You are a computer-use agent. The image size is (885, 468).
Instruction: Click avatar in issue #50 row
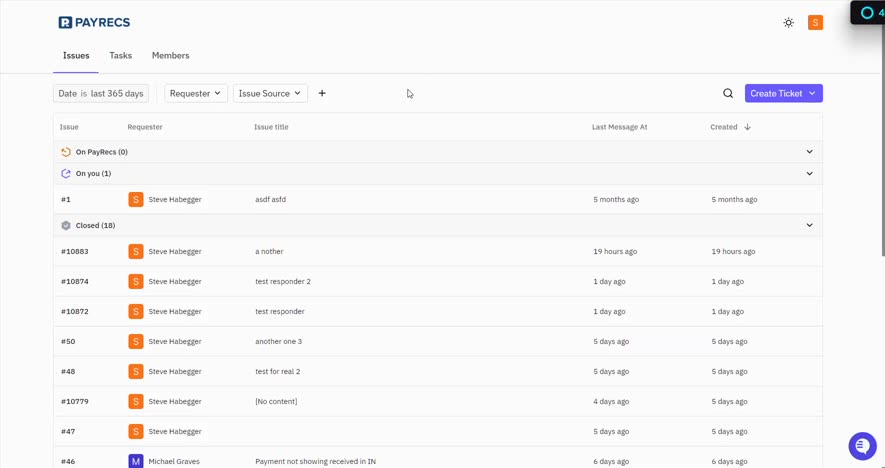[x=135, y=341]
